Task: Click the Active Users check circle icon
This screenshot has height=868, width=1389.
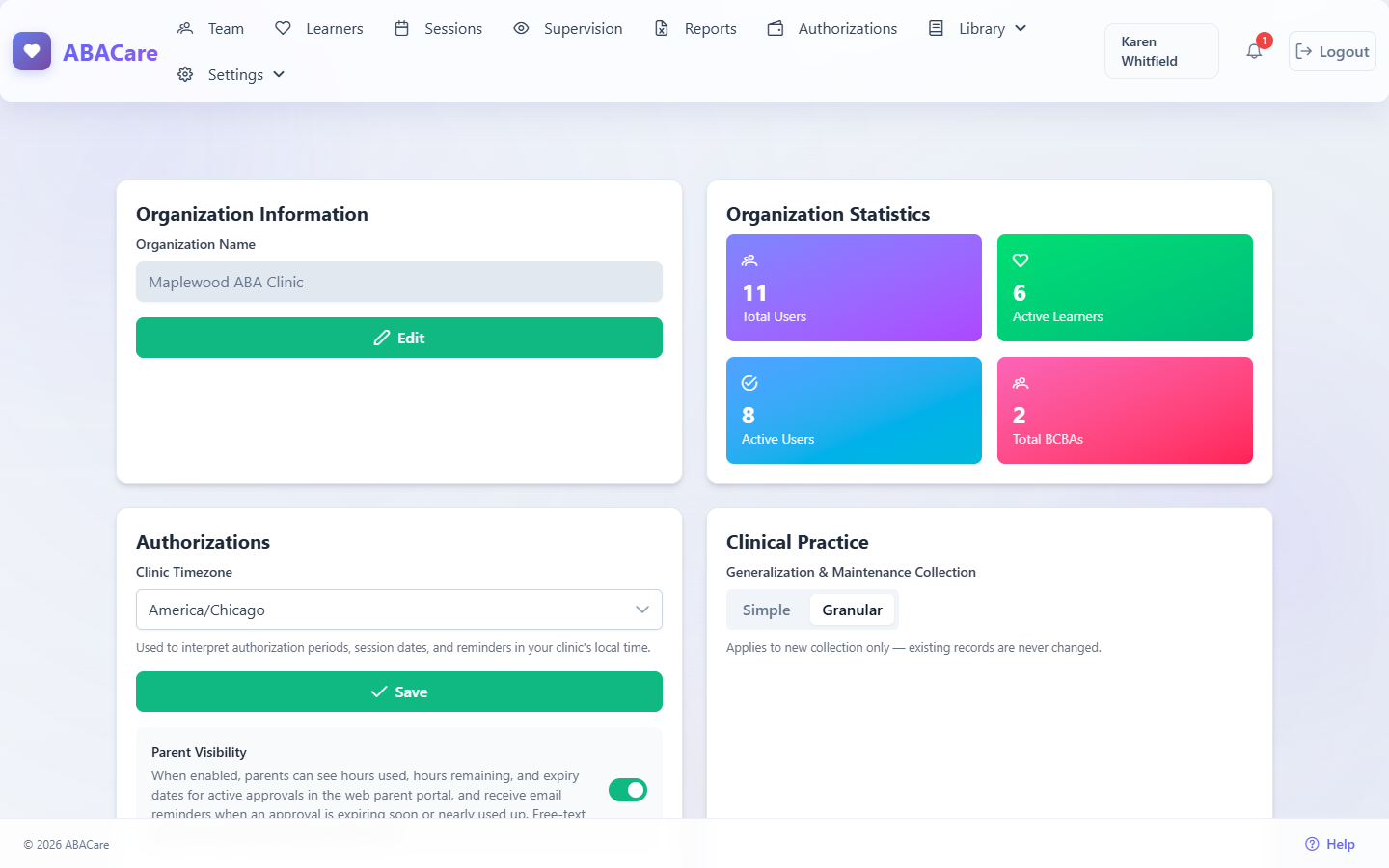Action: pos(749,383)
